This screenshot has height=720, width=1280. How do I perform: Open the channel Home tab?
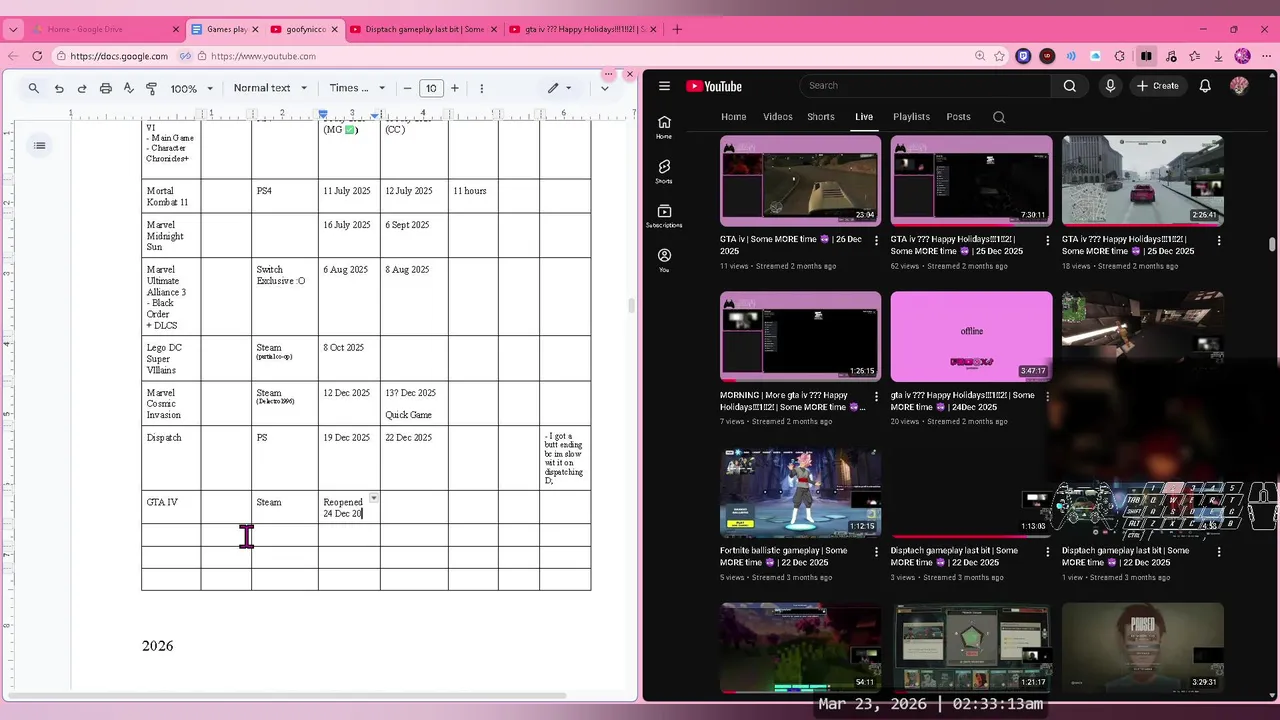point(734,117)
